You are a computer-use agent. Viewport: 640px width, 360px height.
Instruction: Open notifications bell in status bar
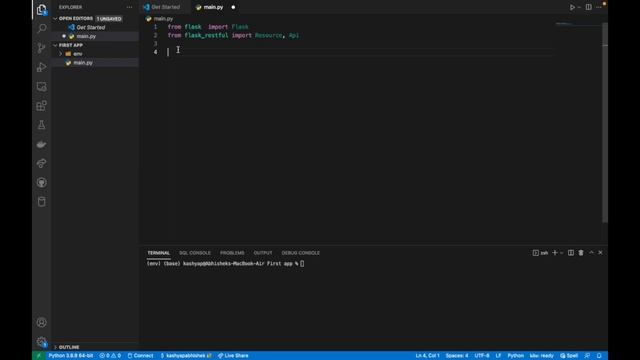point(599,356)
